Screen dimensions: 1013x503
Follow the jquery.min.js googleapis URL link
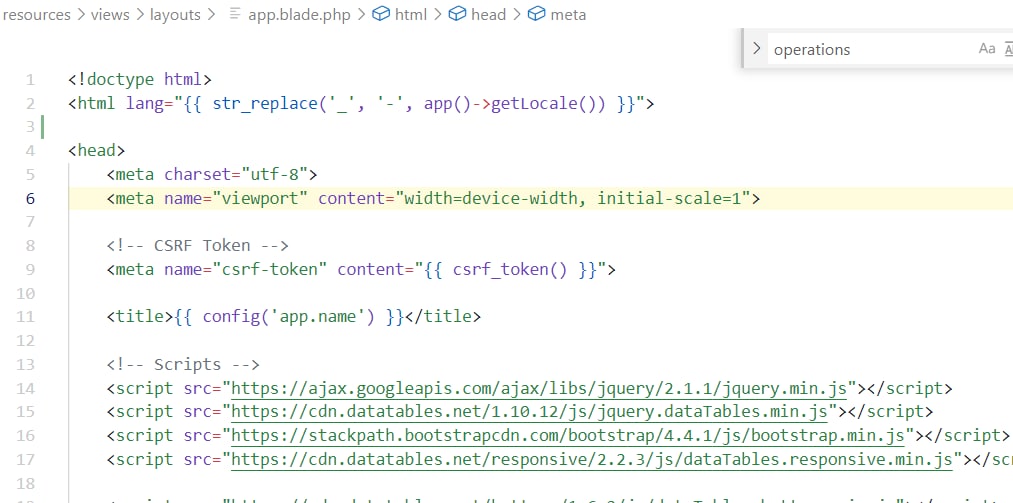pyautogui.click(x=539, y=388)
